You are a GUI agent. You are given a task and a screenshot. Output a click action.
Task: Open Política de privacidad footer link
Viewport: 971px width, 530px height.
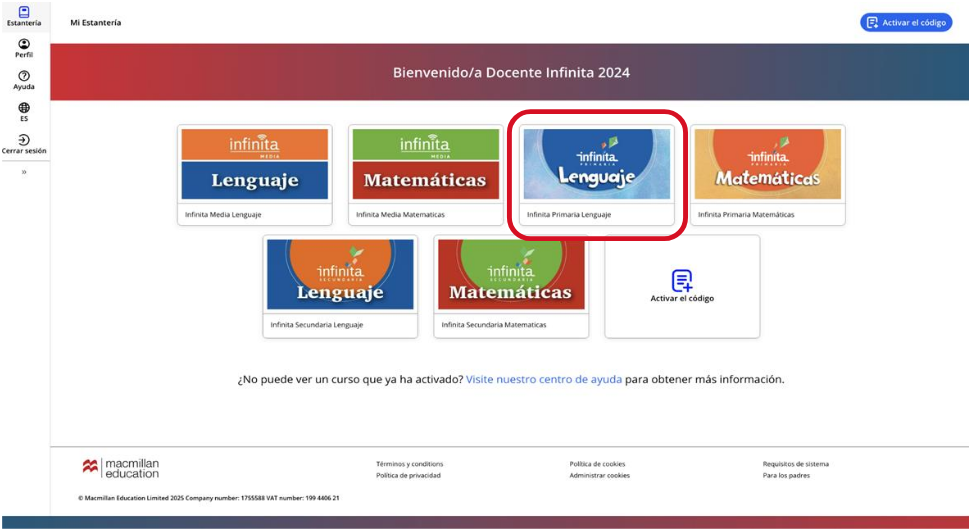[408, 476]
